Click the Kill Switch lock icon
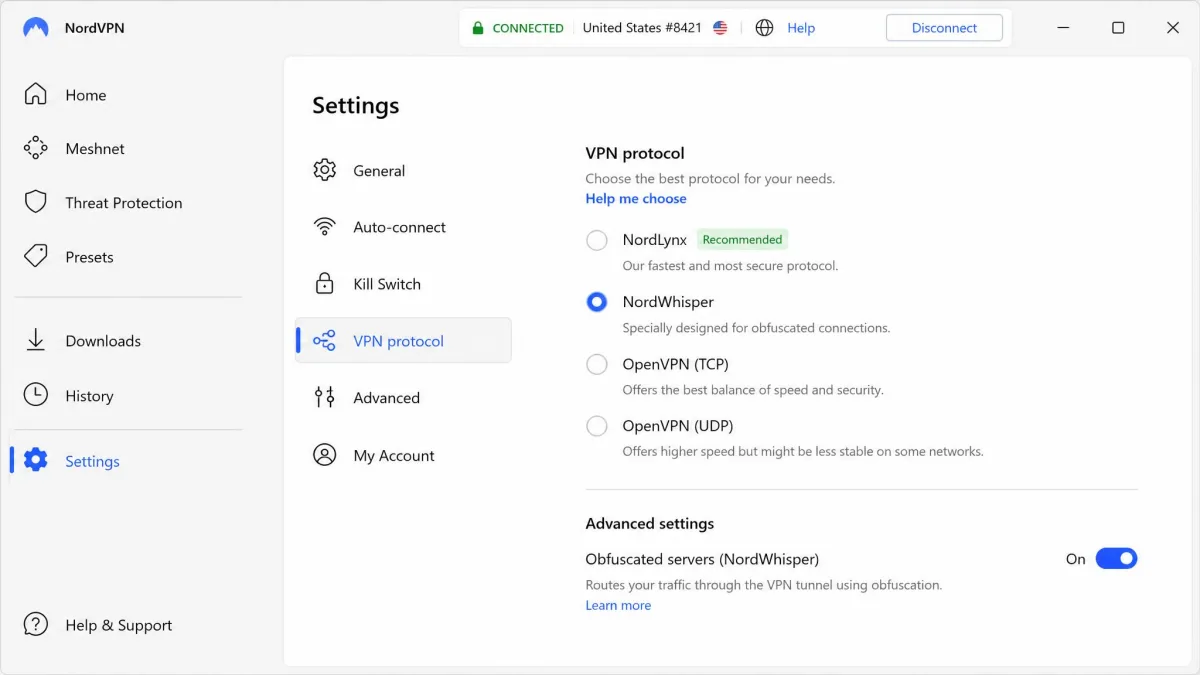This screenshot has height=675, width=1200. 324,283
